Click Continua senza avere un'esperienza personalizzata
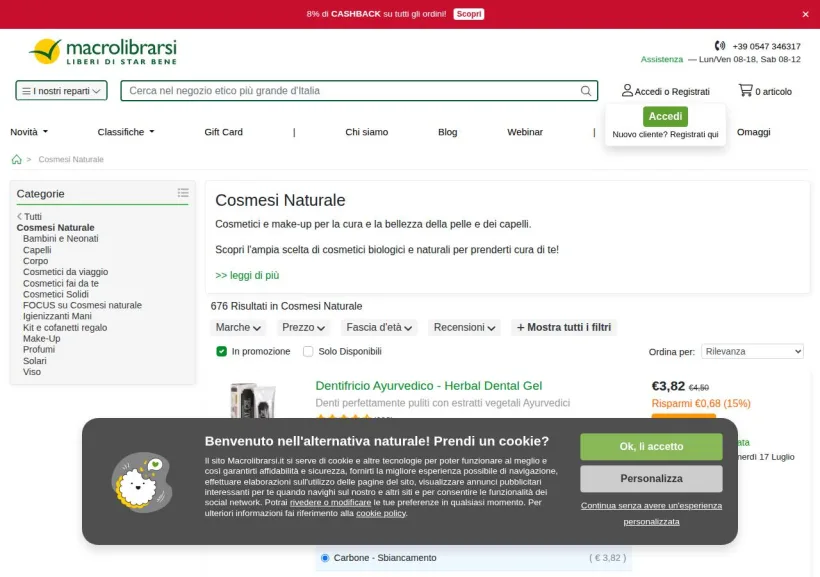Image resolution: width=820 pixels, height=577 pixels. [x=651, y=513]
